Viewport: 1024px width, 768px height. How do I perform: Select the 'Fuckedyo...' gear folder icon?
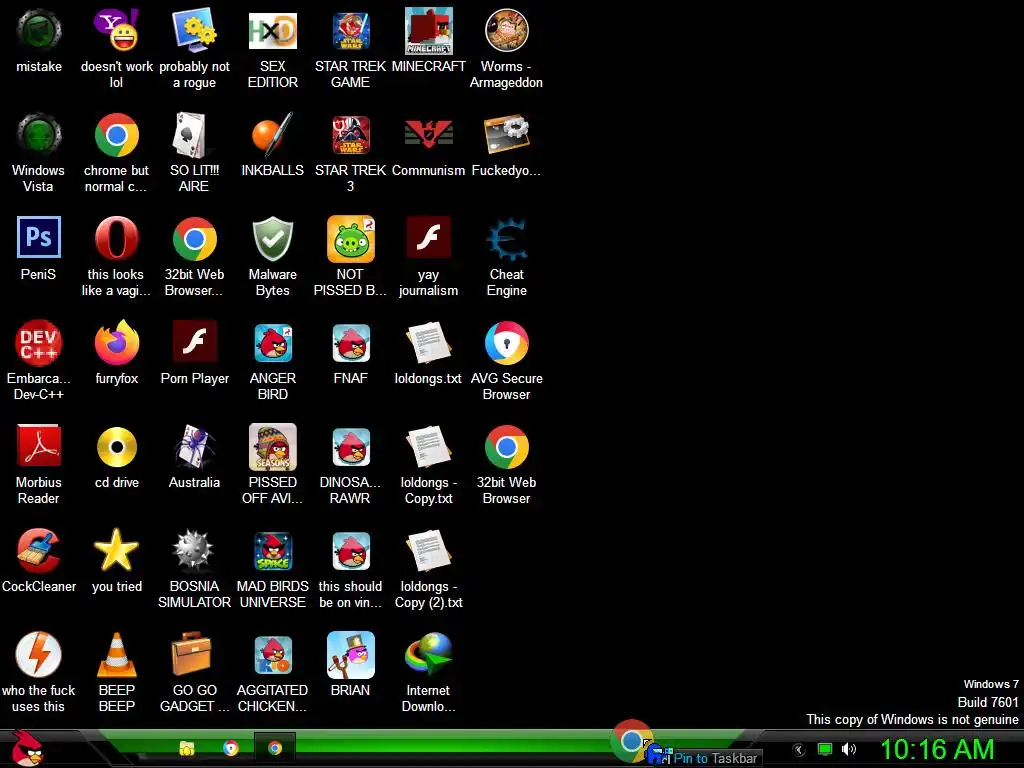tap(506, 135)
